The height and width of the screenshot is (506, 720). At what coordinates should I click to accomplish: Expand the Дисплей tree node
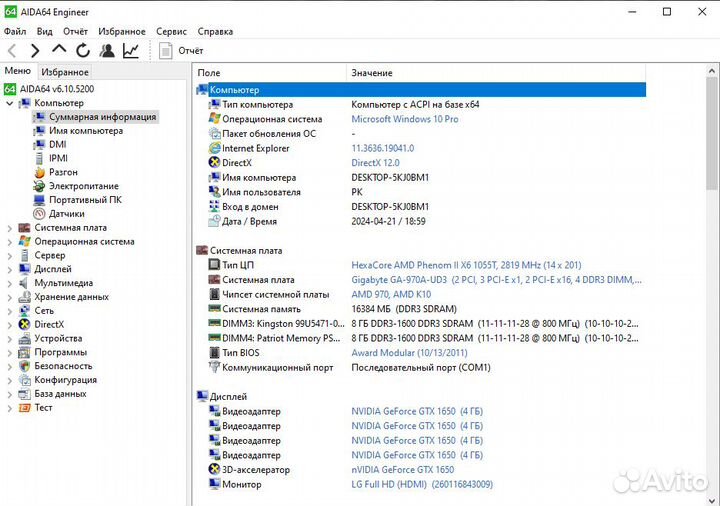pyautogui.click(x=10, y=269)
